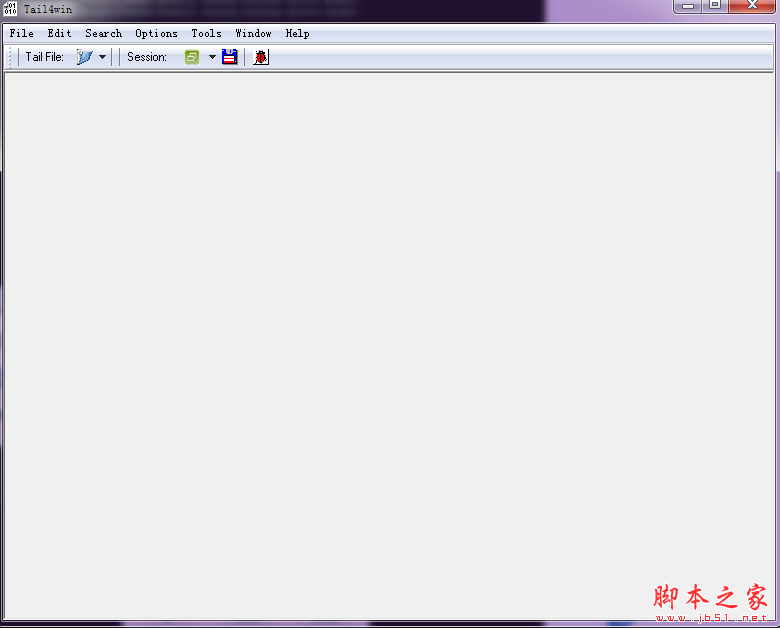Viewport: 780px width, 629px height.
Task: Click the Tail4win title bar app icon
Action: click(x=10, y=9)
